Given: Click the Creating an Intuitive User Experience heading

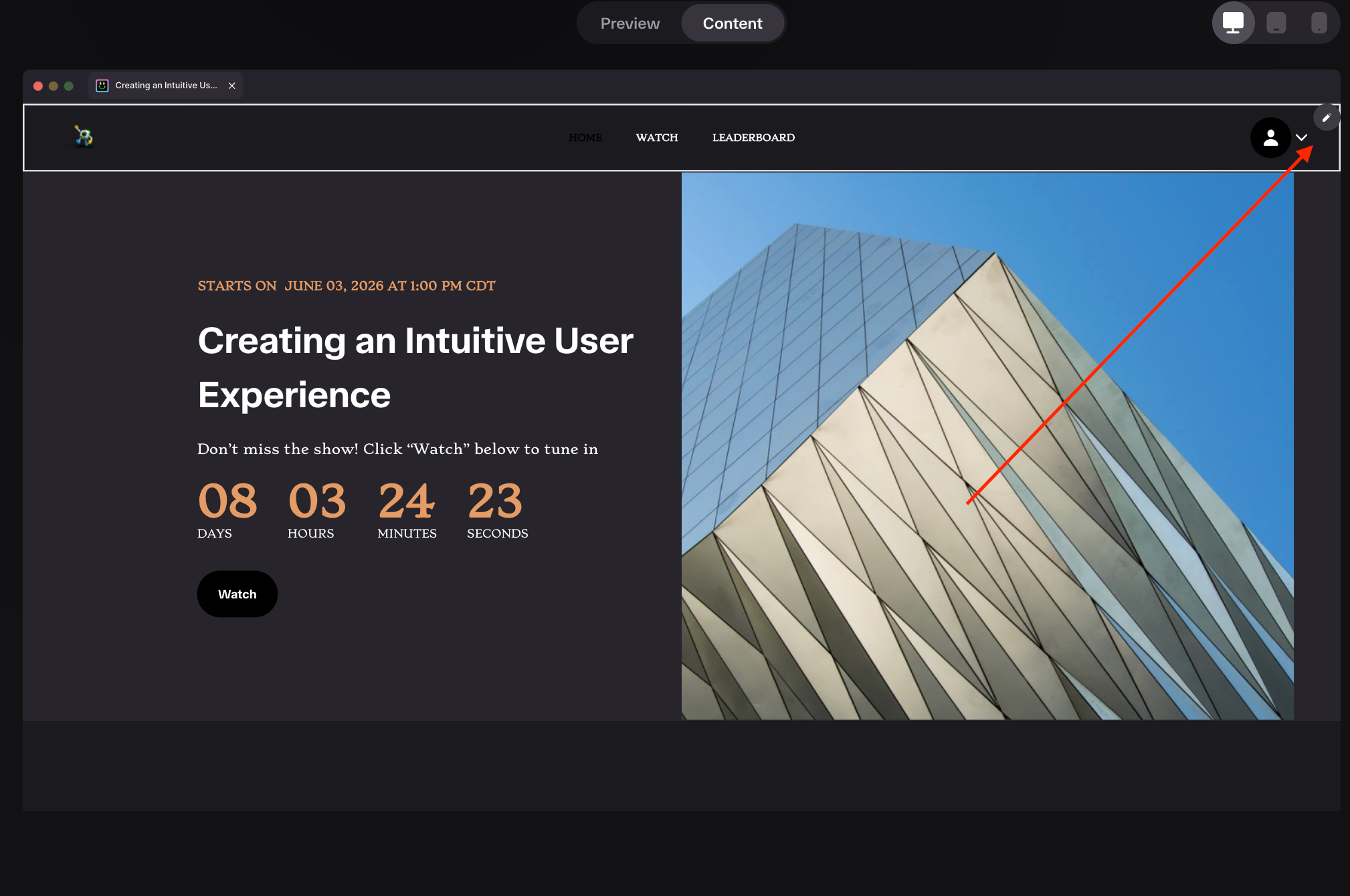Looking at the screenshot, I should click(415, 368).
